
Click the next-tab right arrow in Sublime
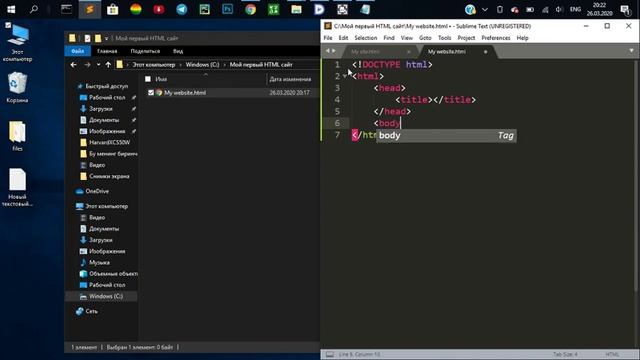tap(334, 51)
